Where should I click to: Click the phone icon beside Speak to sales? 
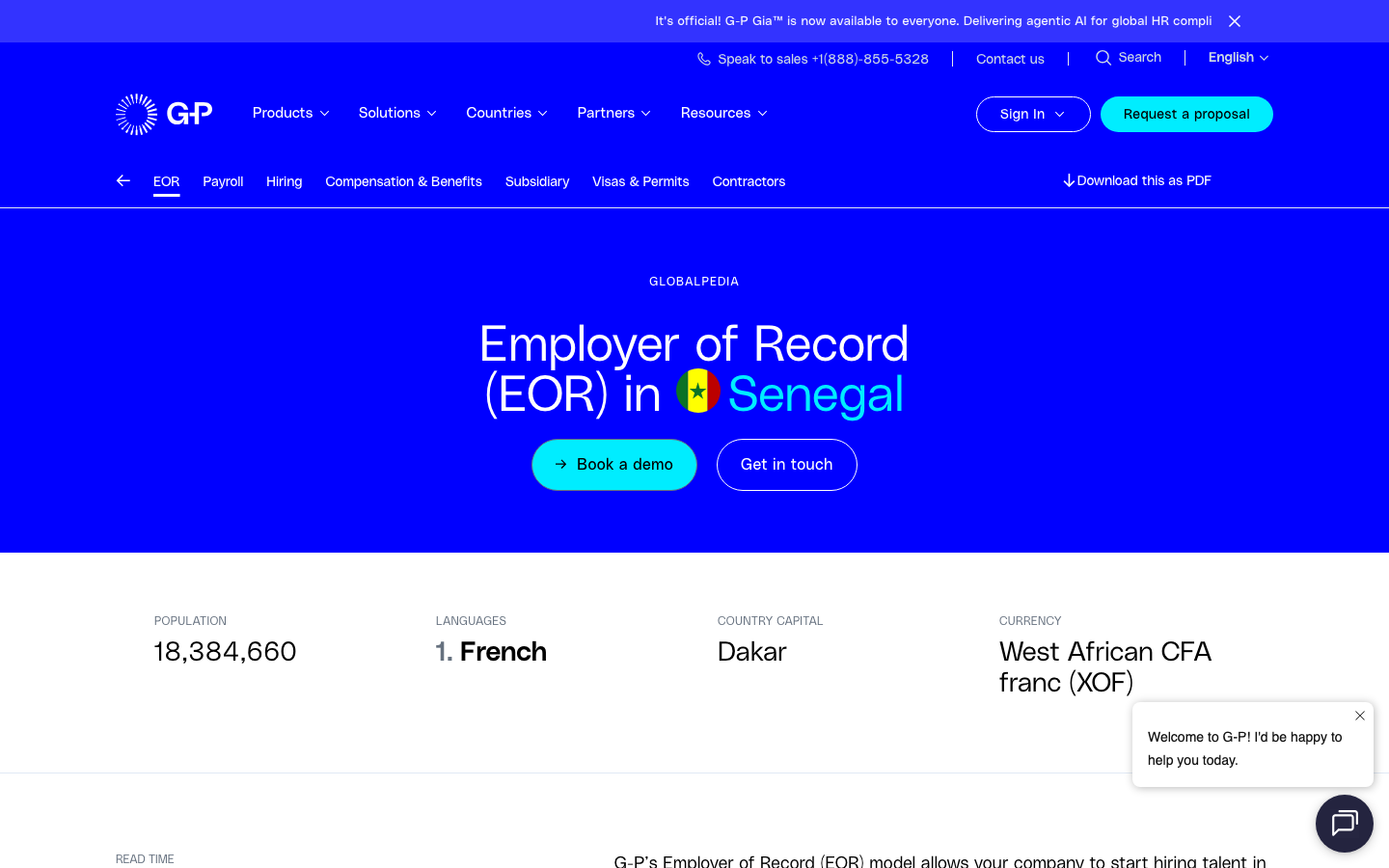[704, 59]
